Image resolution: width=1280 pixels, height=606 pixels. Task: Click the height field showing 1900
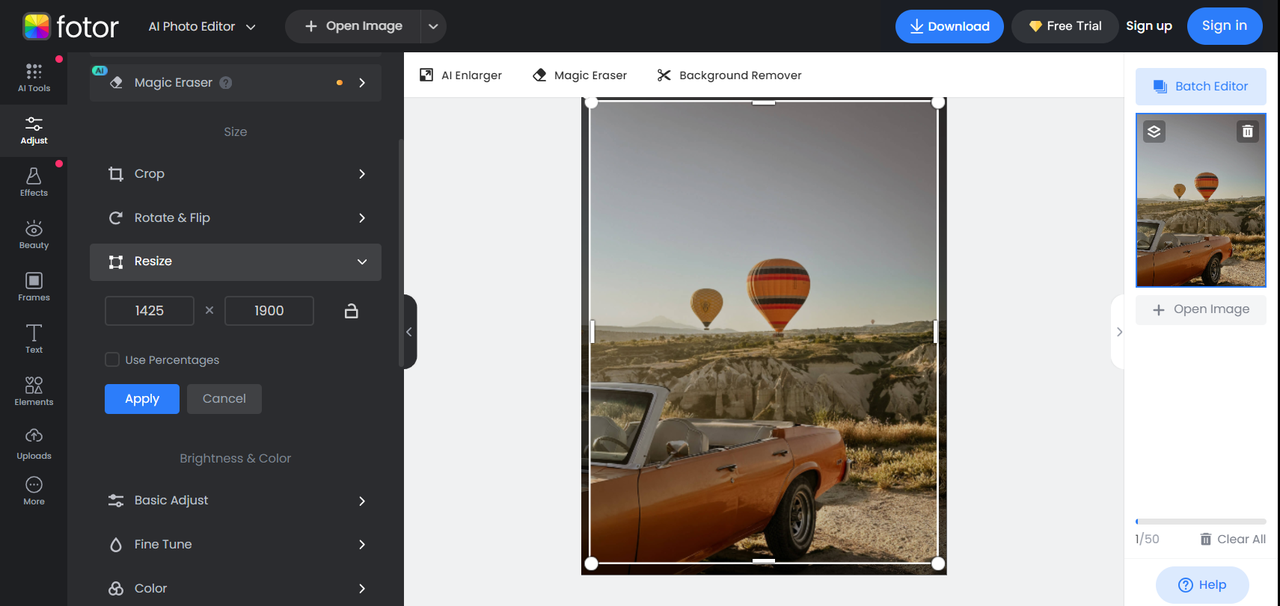[269, 311]
